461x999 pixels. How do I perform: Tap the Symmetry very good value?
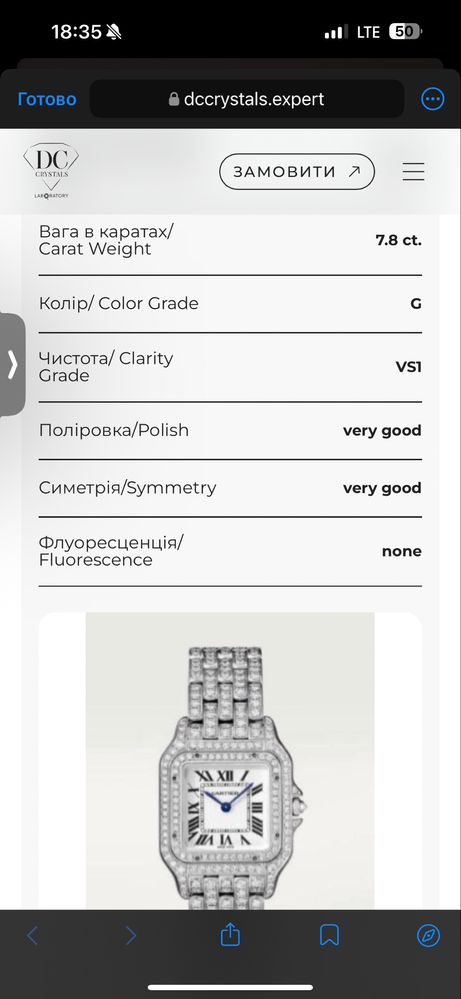382,488
